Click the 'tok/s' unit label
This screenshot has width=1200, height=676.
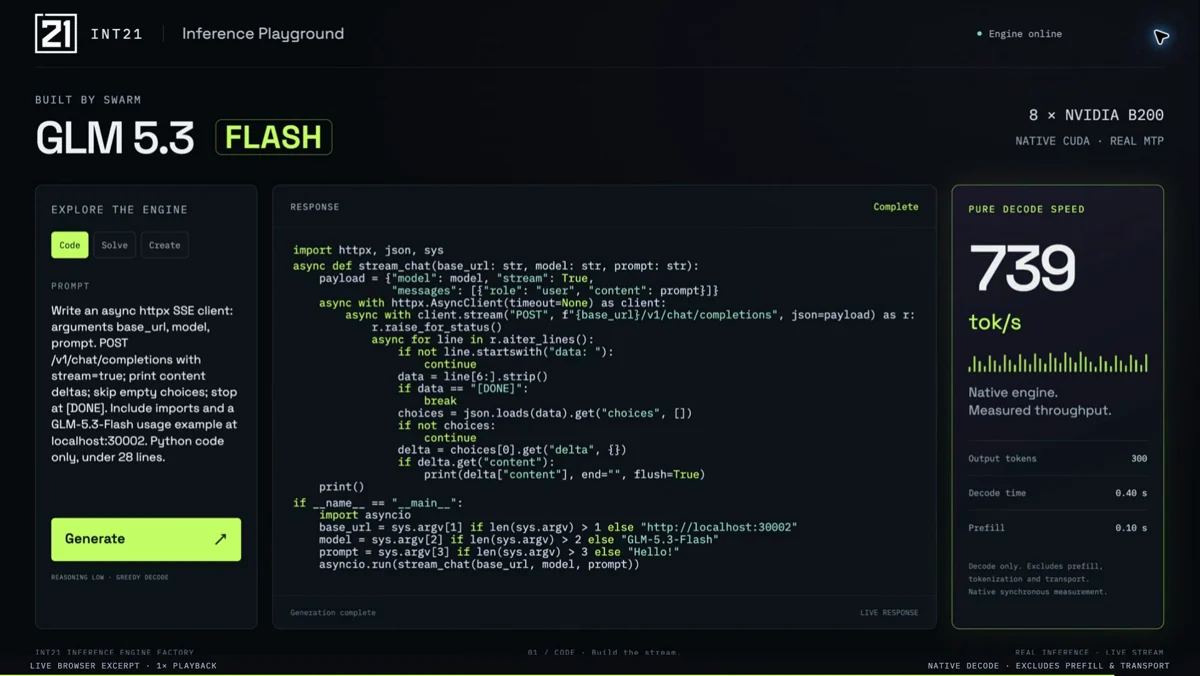[994, 323]
